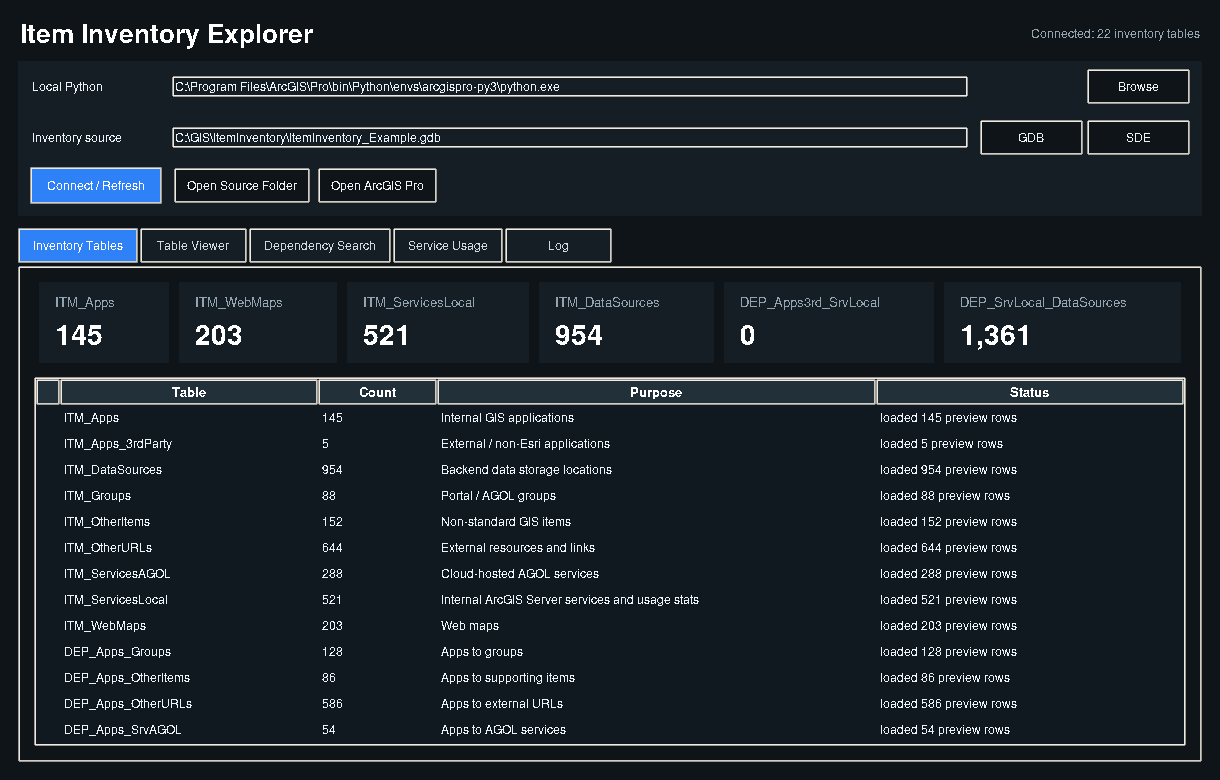Image resolution: width=1220 pixels, height=780 pixels.
Task: Select the Inventory Tables tab
Action: pos(78,245)
